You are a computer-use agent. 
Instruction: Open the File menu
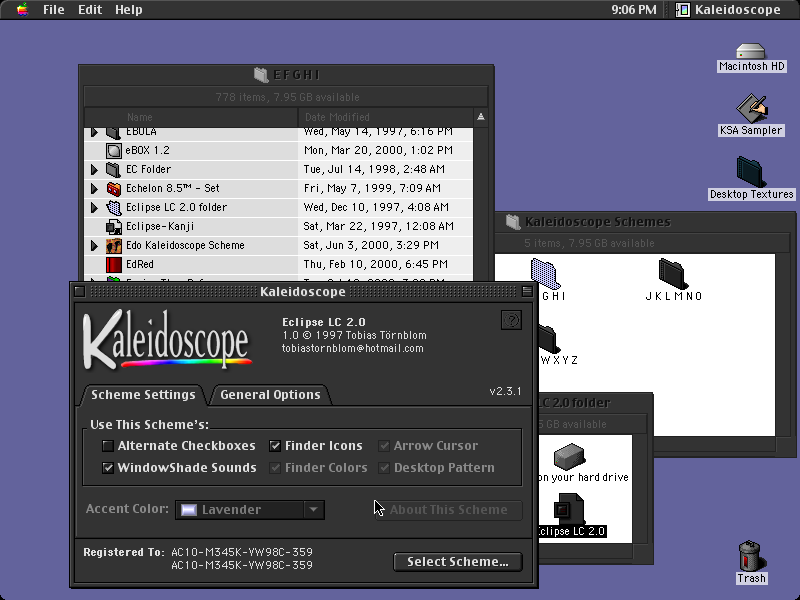click(54, 10)
